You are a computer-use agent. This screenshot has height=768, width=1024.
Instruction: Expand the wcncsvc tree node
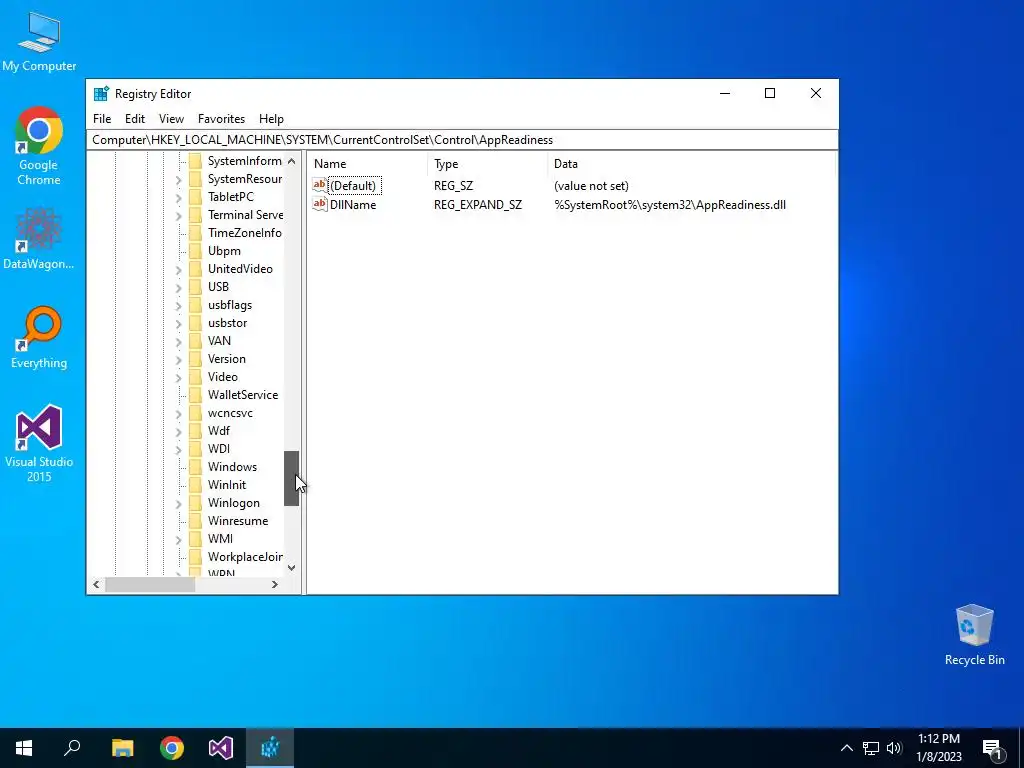point(178,413)
